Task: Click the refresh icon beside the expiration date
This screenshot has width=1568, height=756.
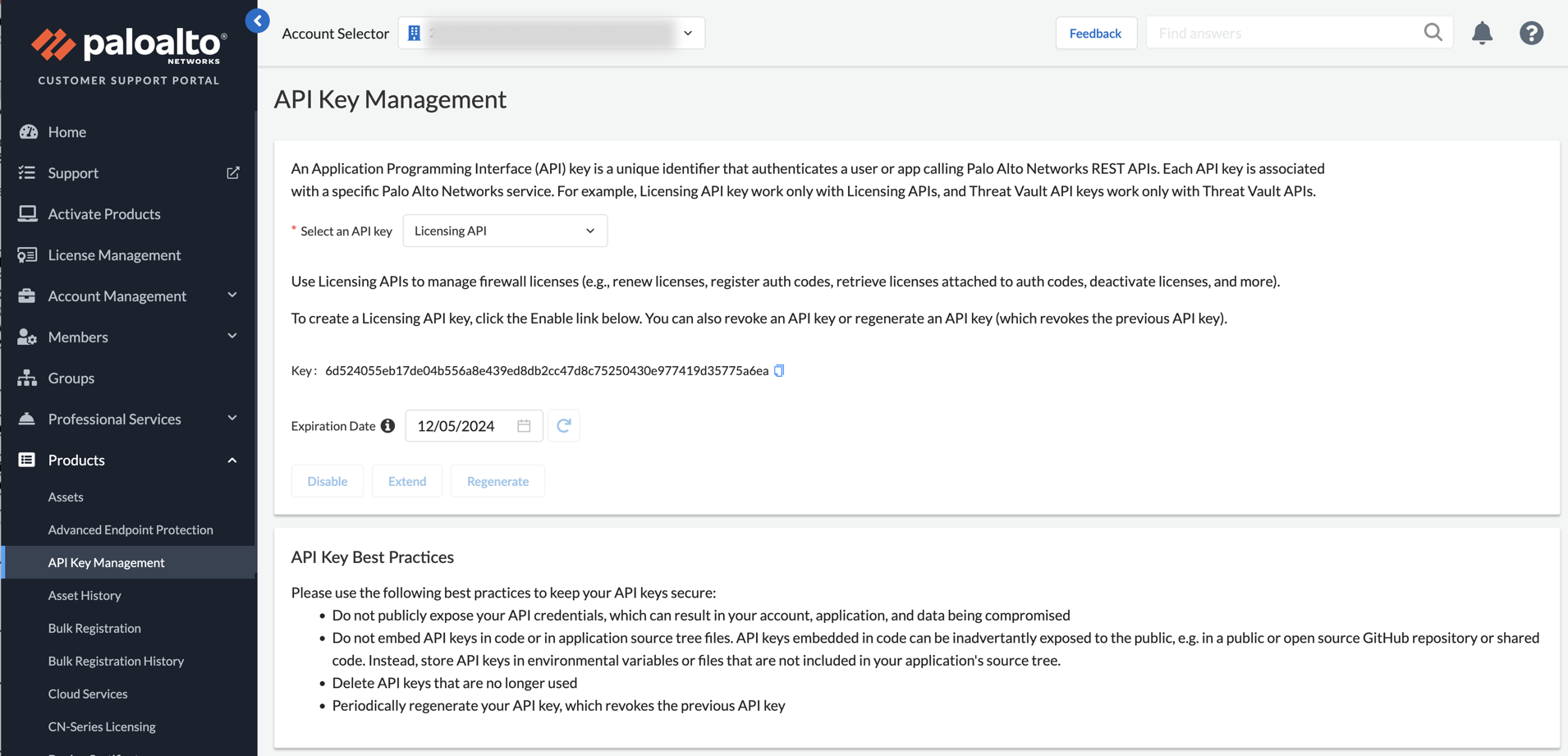Action: tap(564, 426)
